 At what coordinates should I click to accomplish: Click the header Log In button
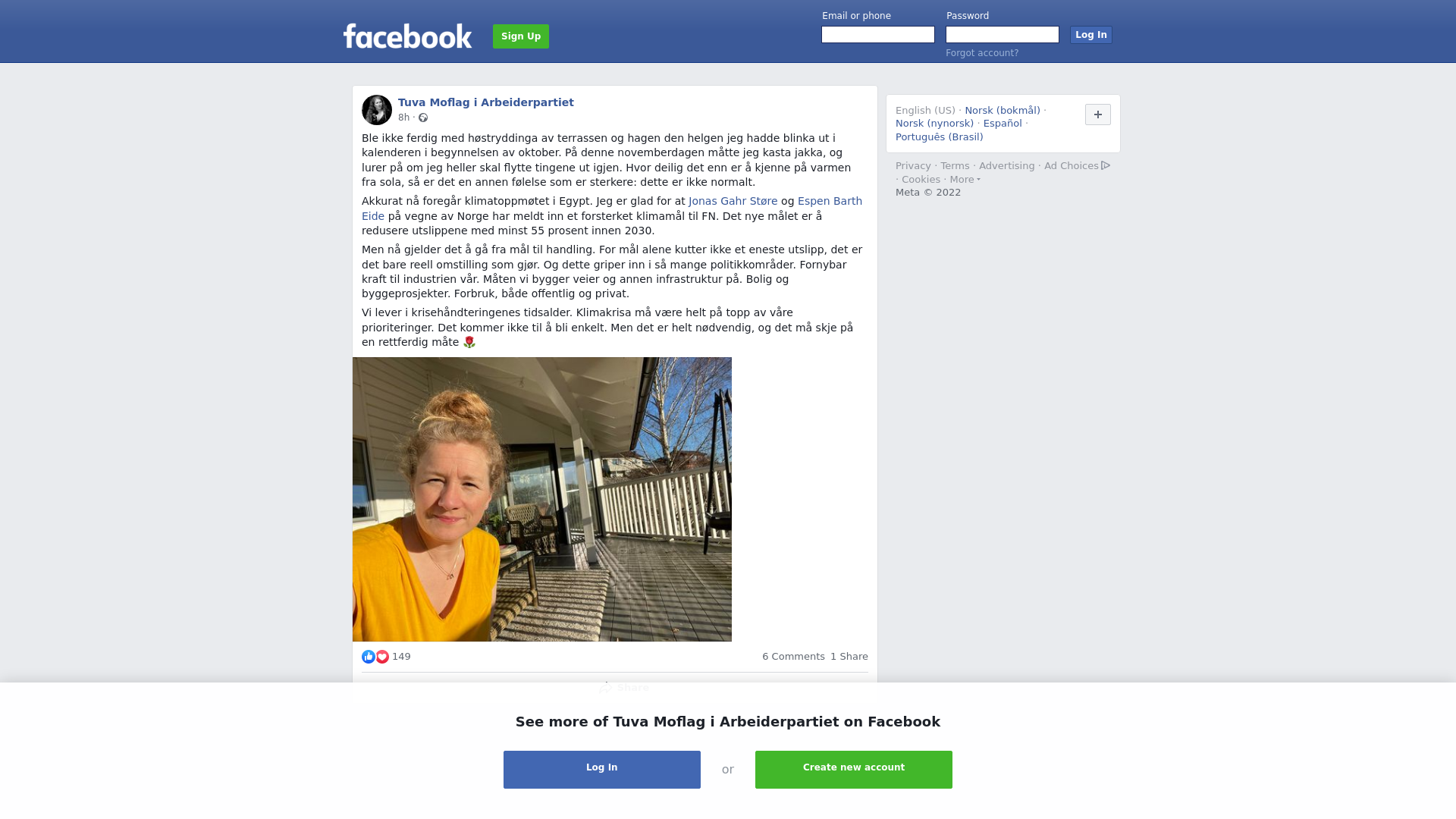(1091, 35)
